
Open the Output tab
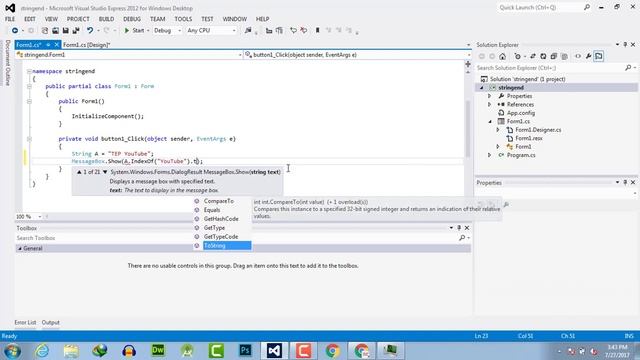click(x=51, y=322)
